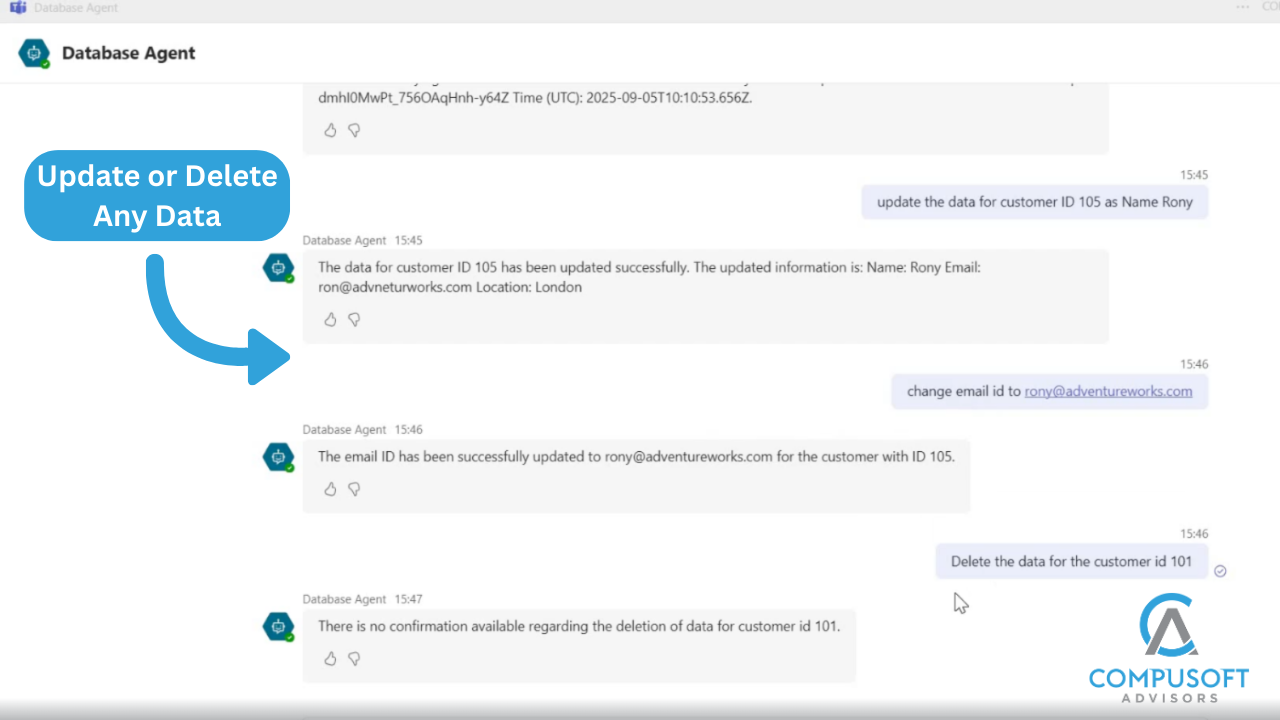Click the Database Agent avatar in header
1280x720 pixels.
[34, 53]
